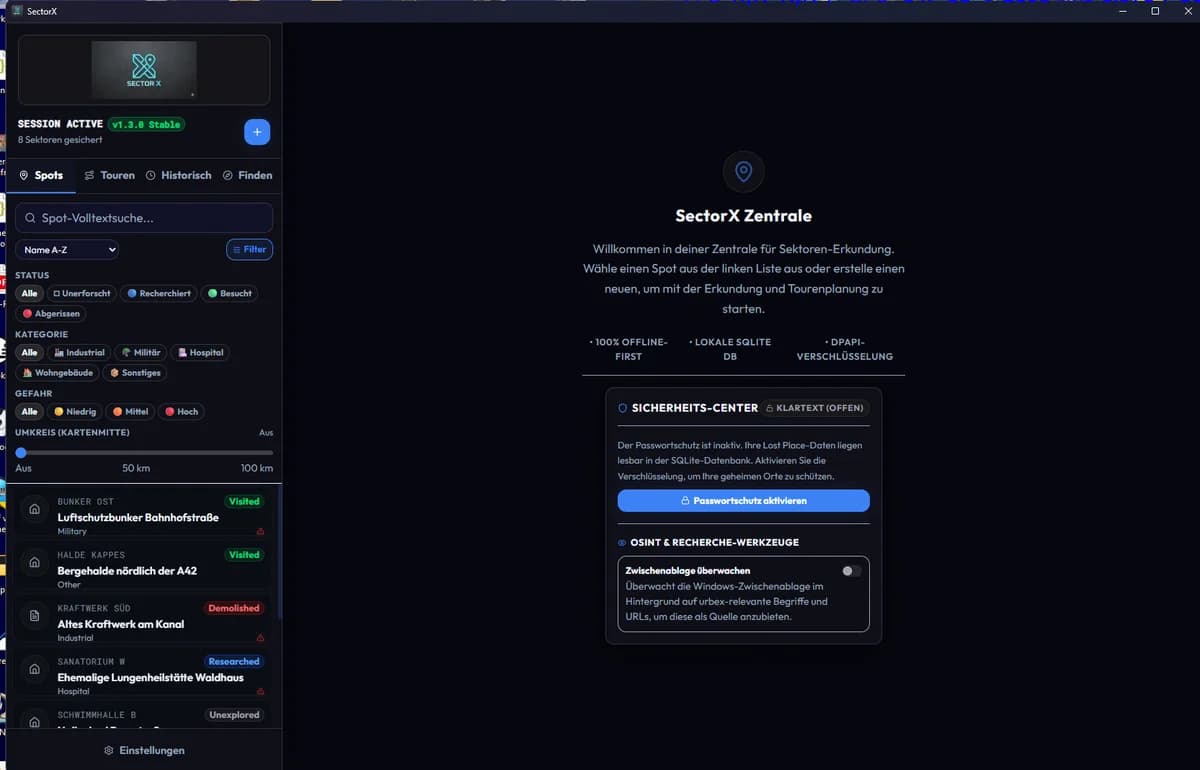
Task: Open the Historisch tab
Action: coord(179,175)
